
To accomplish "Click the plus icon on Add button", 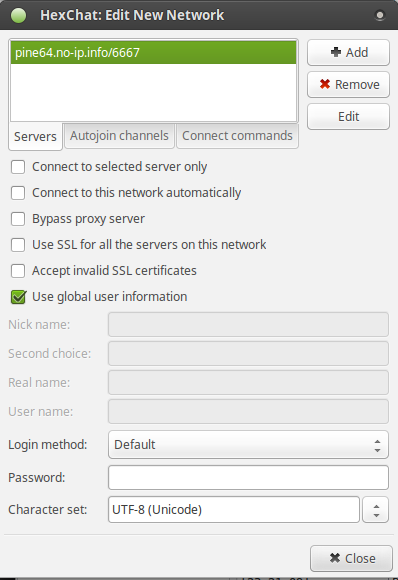I will 335,52.
